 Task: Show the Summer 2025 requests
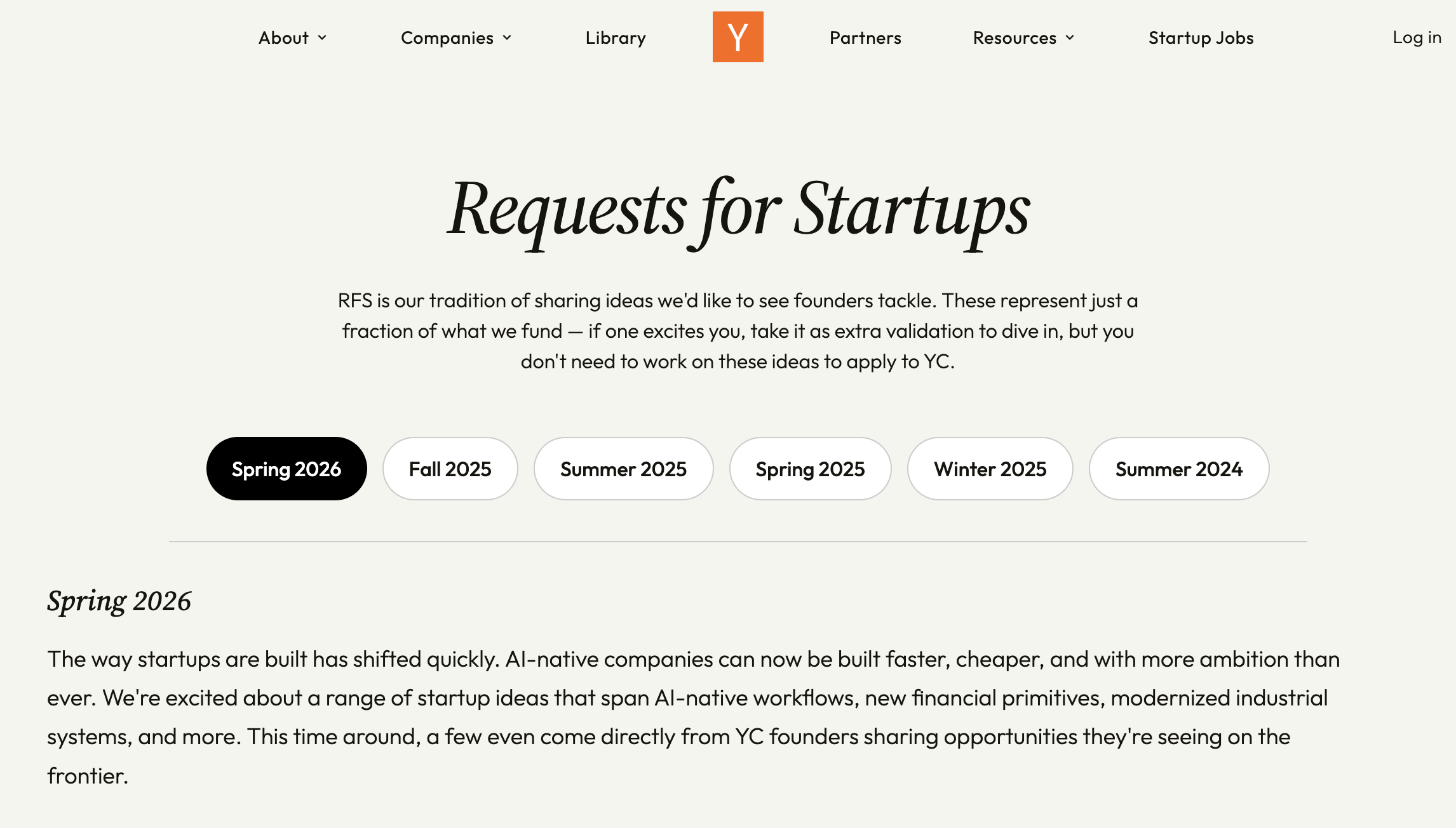point(623,469)
